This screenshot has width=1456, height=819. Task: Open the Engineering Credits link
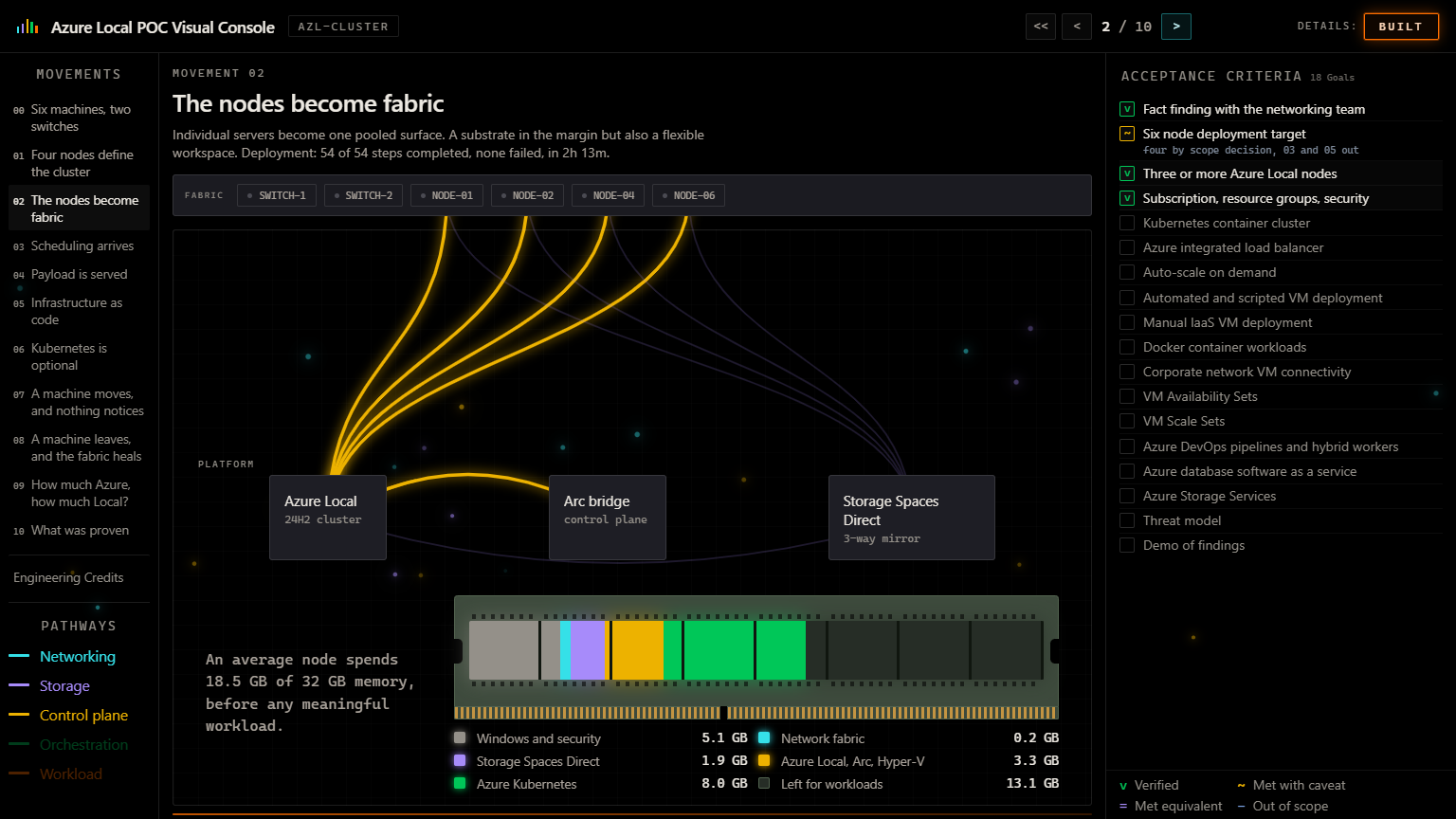coord(68,577)
